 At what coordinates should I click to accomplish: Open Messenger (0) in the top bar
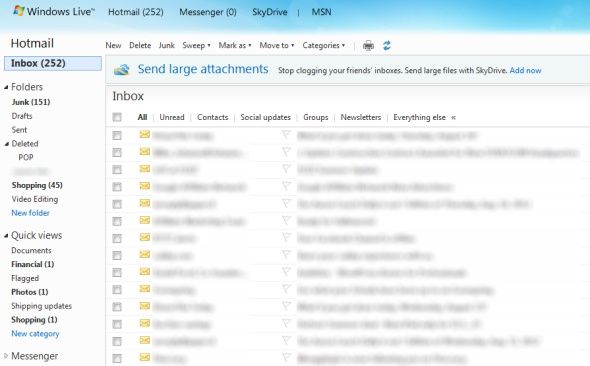208,12
